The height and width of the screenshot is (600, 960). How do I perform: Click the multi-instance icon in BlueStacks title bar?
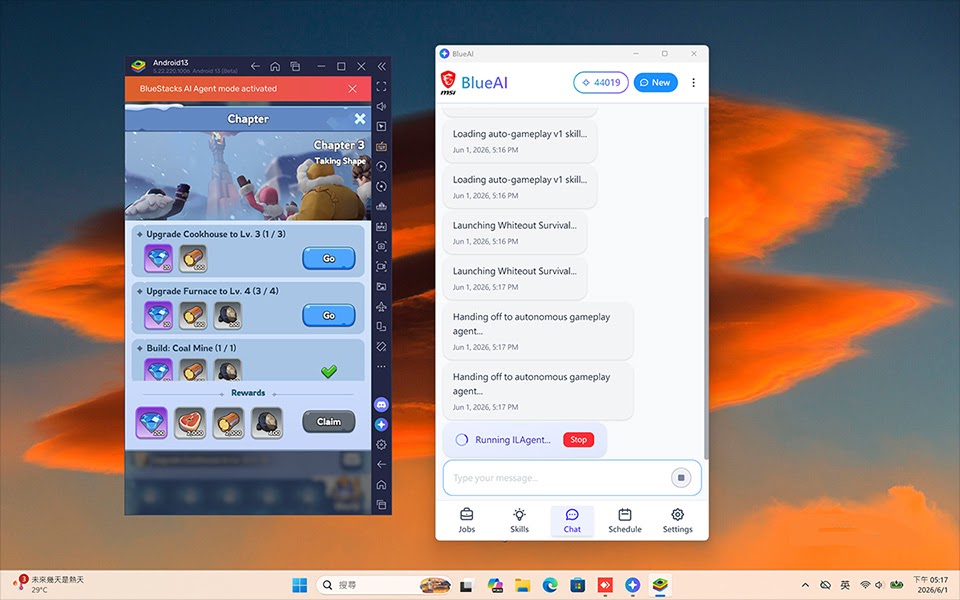tap(294, 66)
